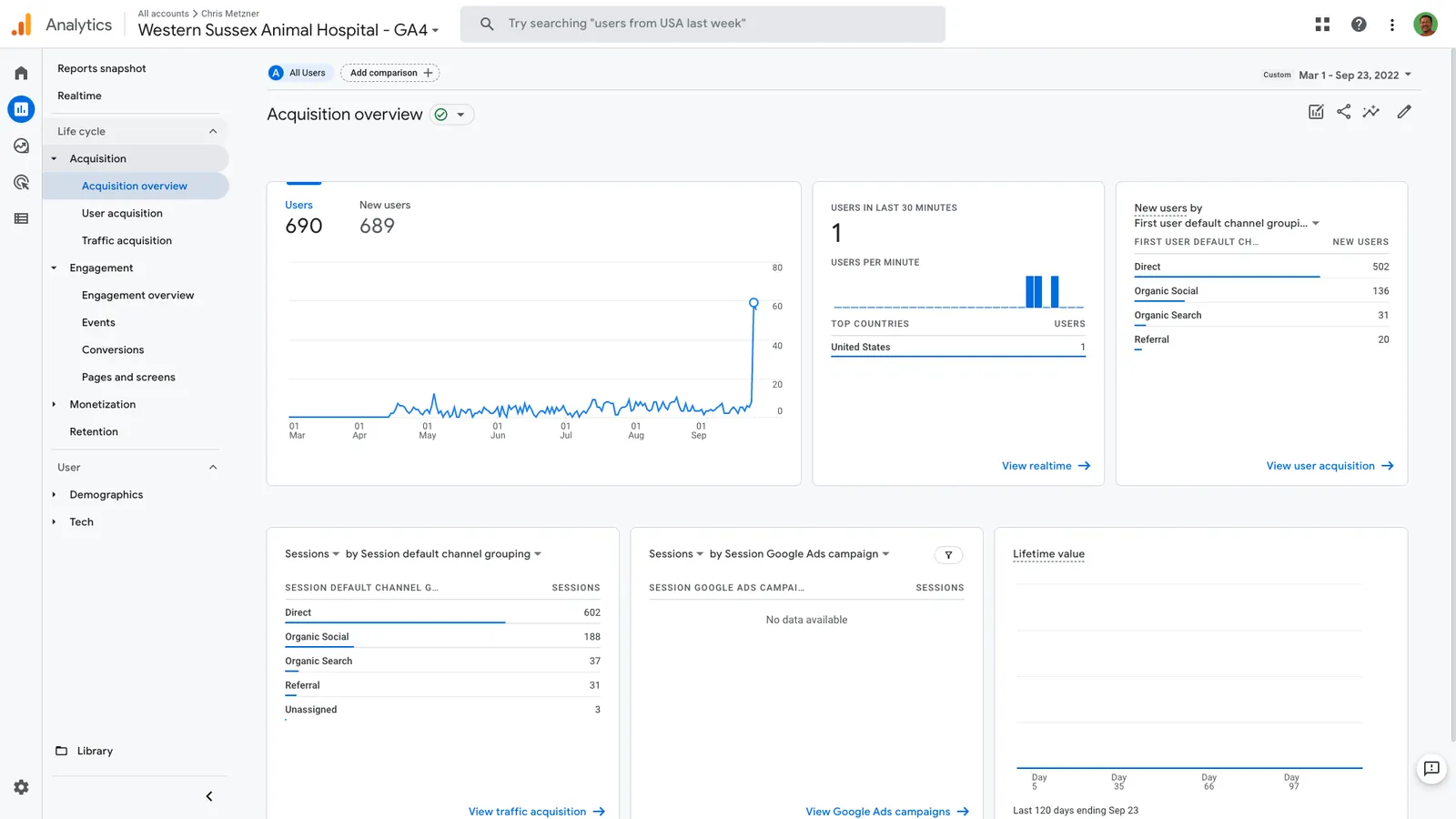This screenshot has width=1456, height=819.
Task: Open the Analytics logo
Action: 61,25
